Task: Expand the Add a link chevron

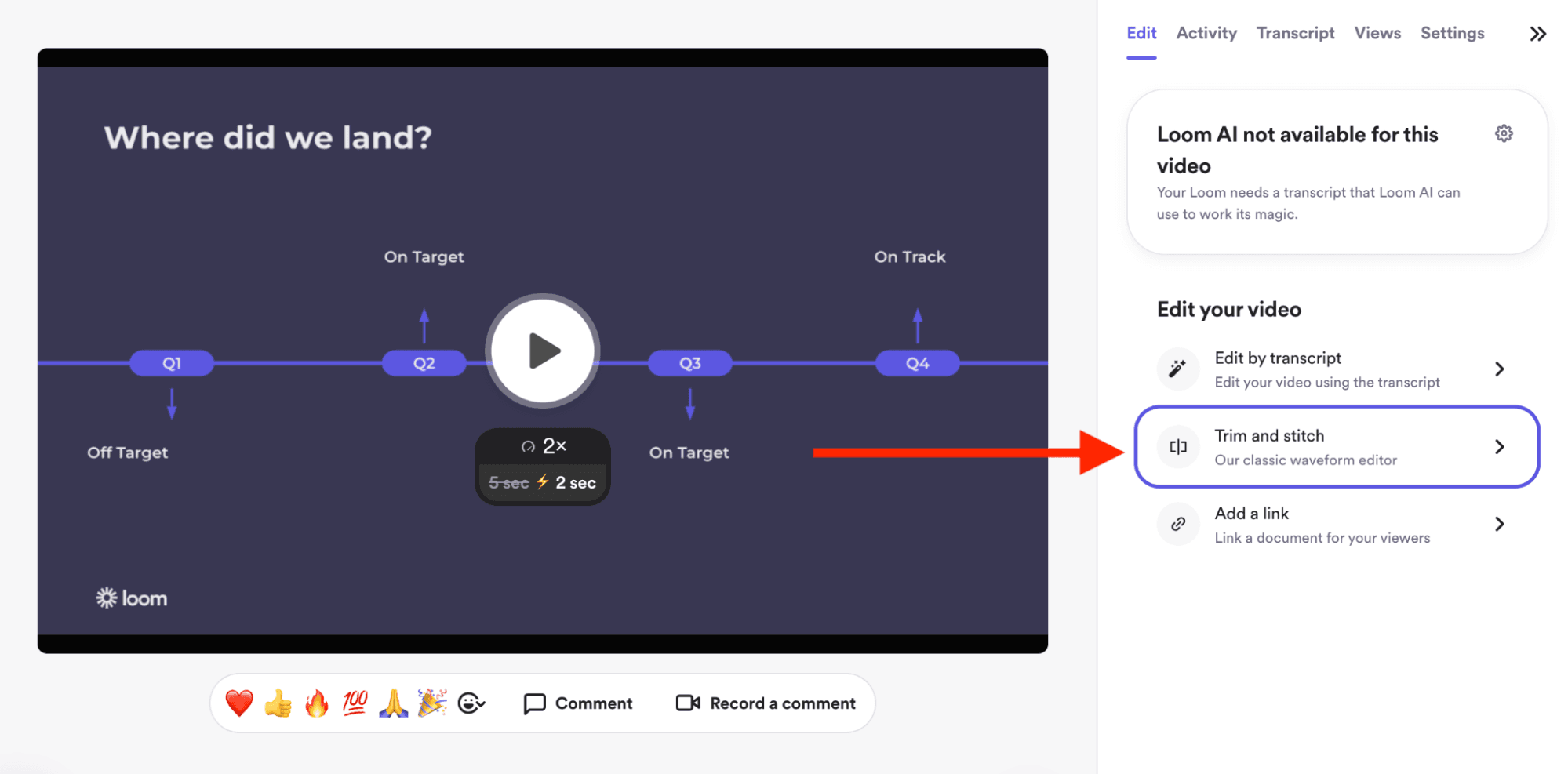Action: point(1499,525)
